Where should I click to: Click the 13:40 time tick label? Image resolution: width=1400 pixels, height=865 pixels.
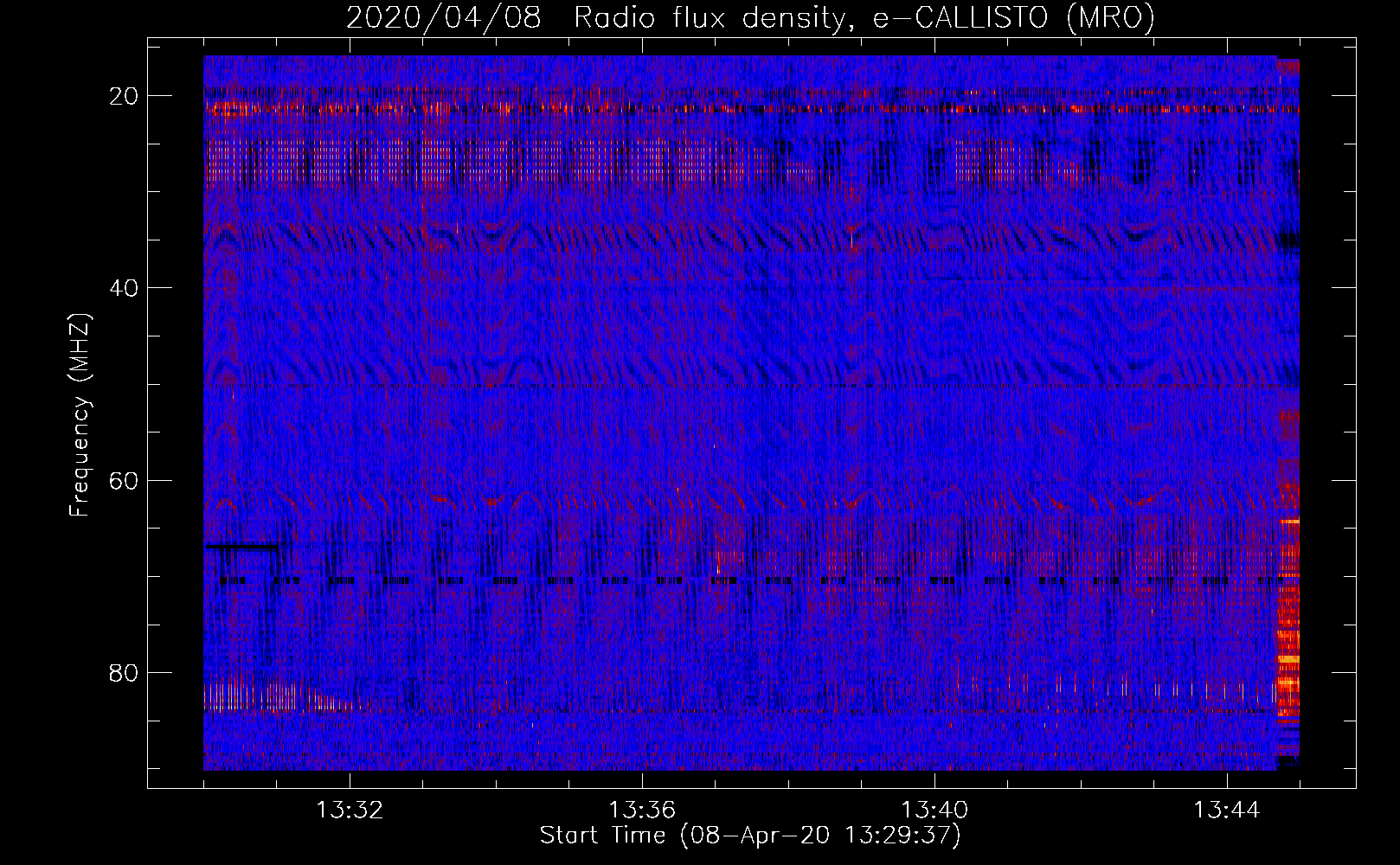[x=934, y=811]
